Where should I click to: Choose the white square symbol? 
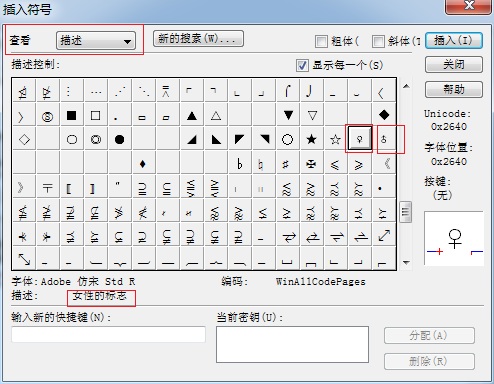click(95, 115)
